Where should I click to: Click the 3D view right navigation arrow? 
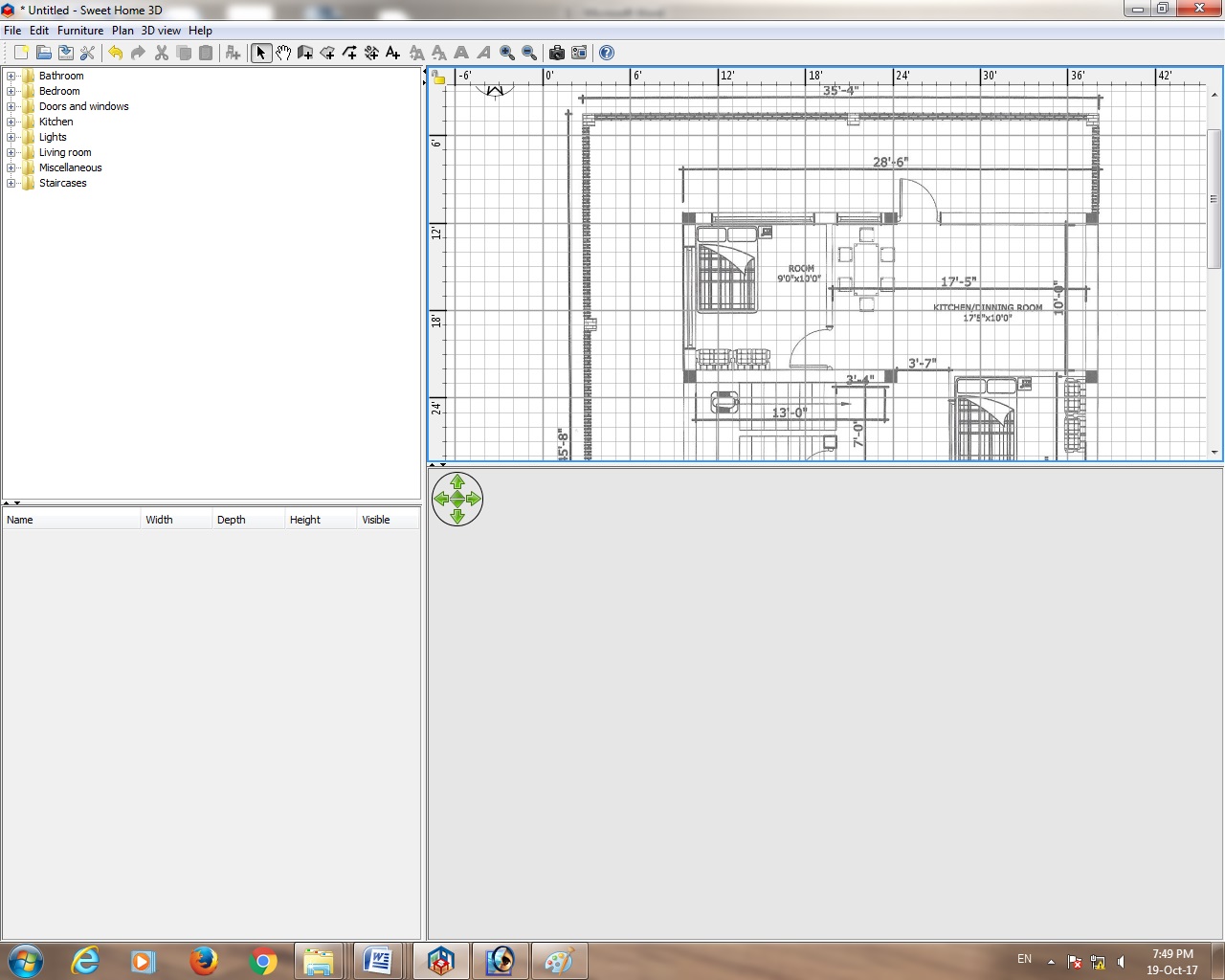474,499
